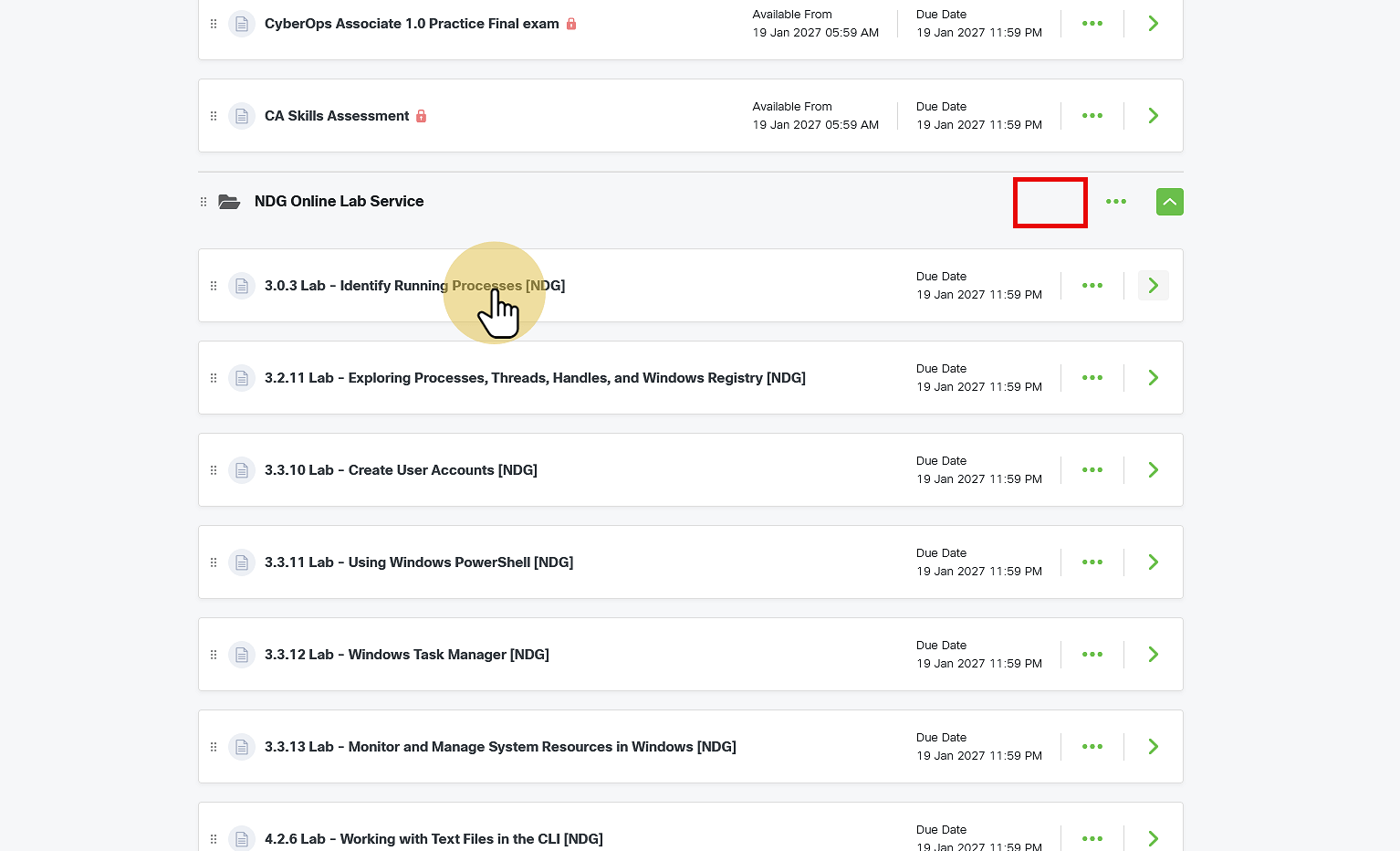This screenshot has width=1400, height=851.
Task: Click the document icon of 3.3.11 Lab PowerShell
Action: [x=241, y=562]
